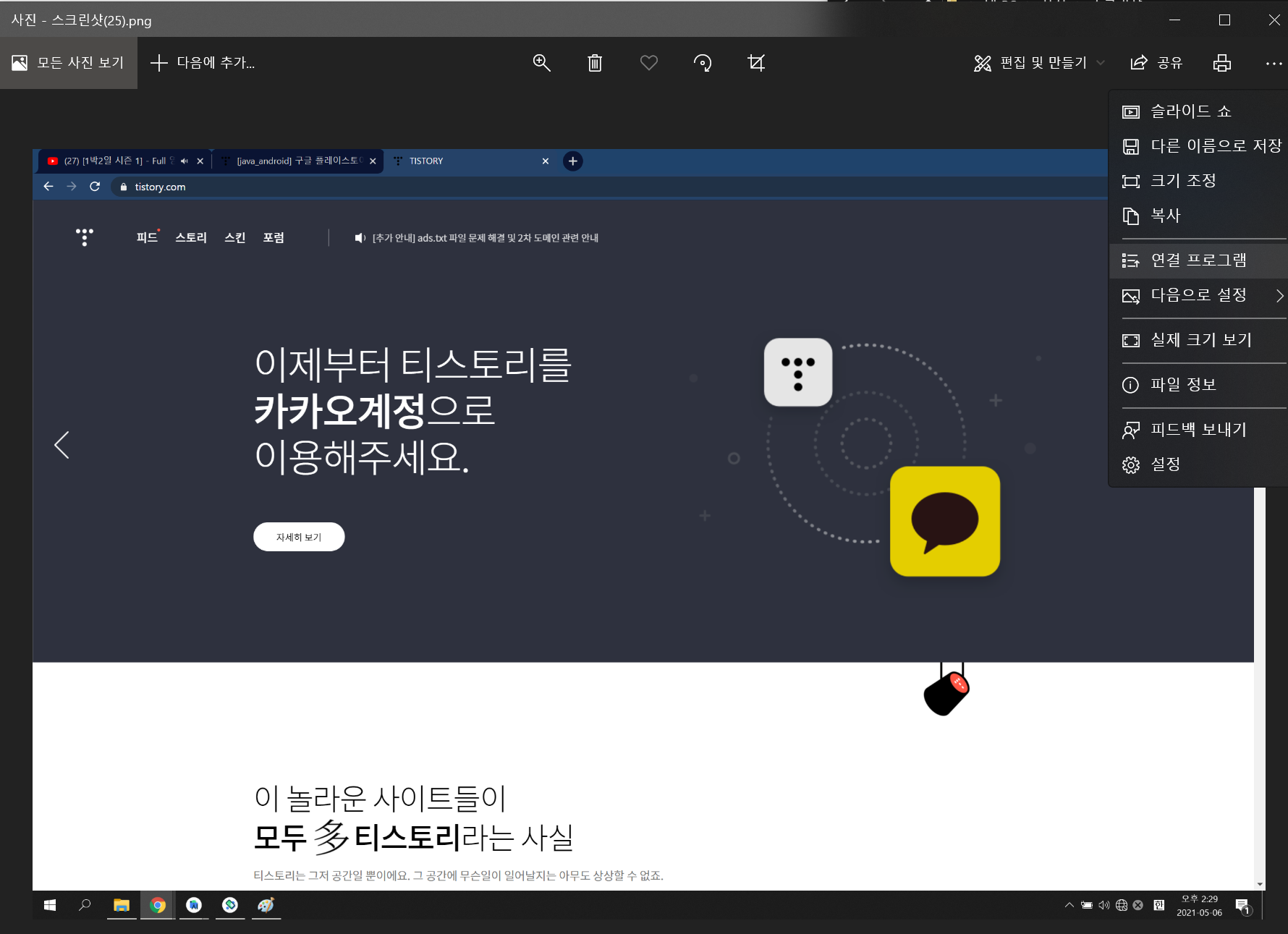This screenshot has height=934, width=1288.
Task: Click the browser reload icon
Action: coord(95,187)
